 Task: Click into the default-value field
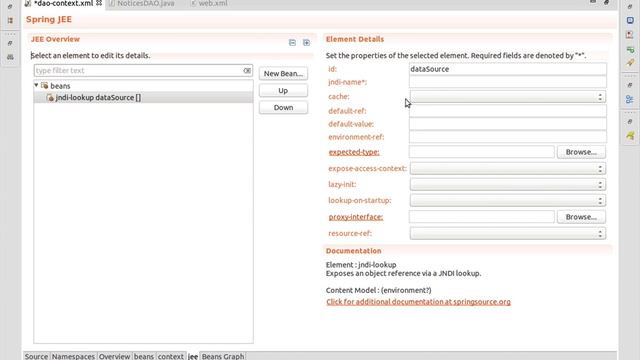tap(508, 124)
